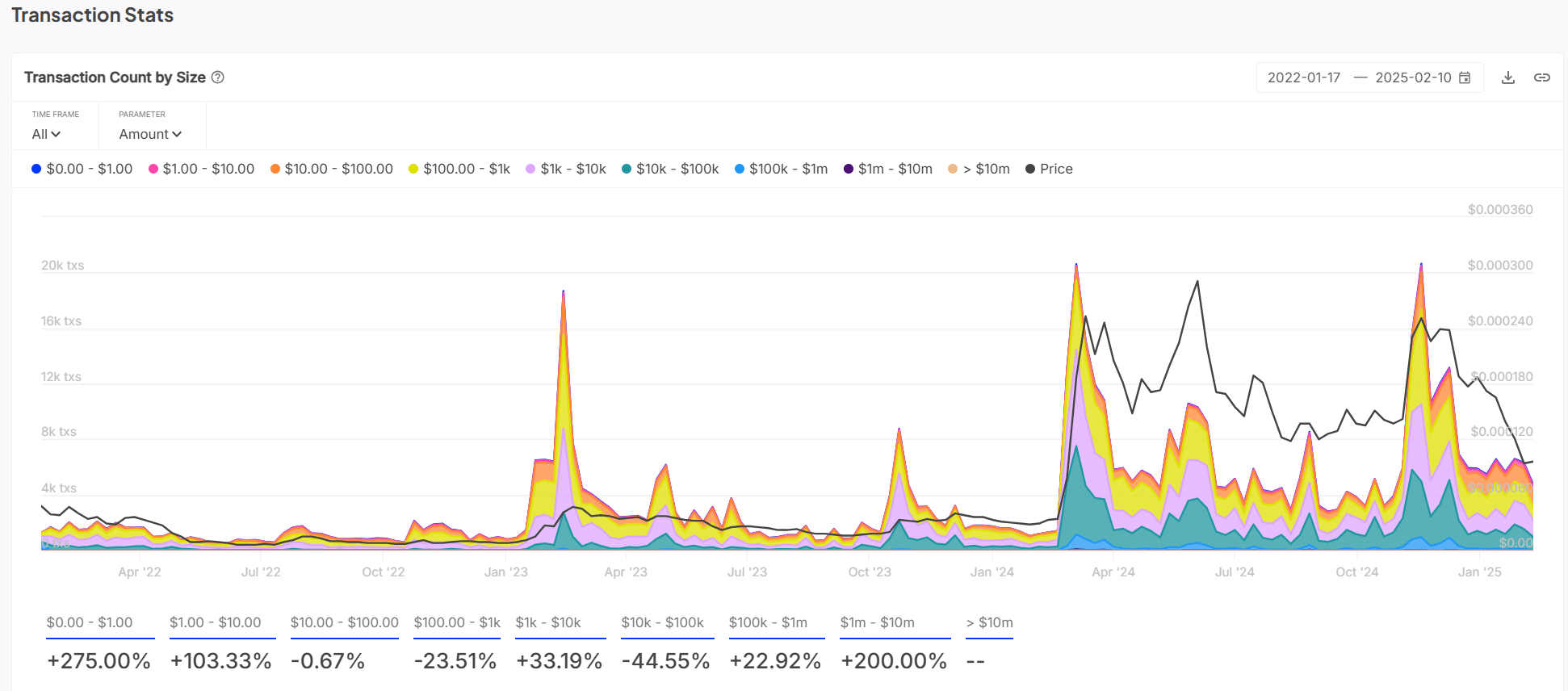
Task: Select the $100.00 - $1k stat tab
Action: [457, 622]
